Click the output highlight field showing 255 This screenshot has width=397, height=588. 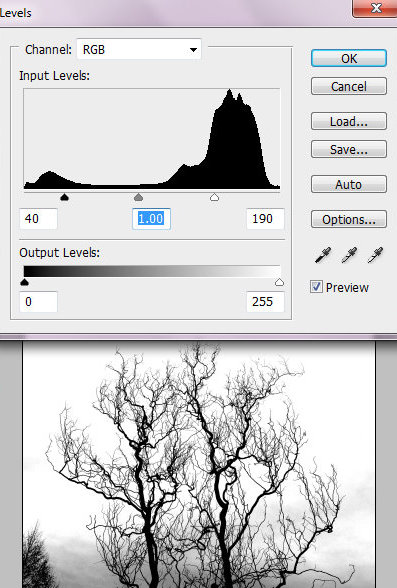click(265, 302)
